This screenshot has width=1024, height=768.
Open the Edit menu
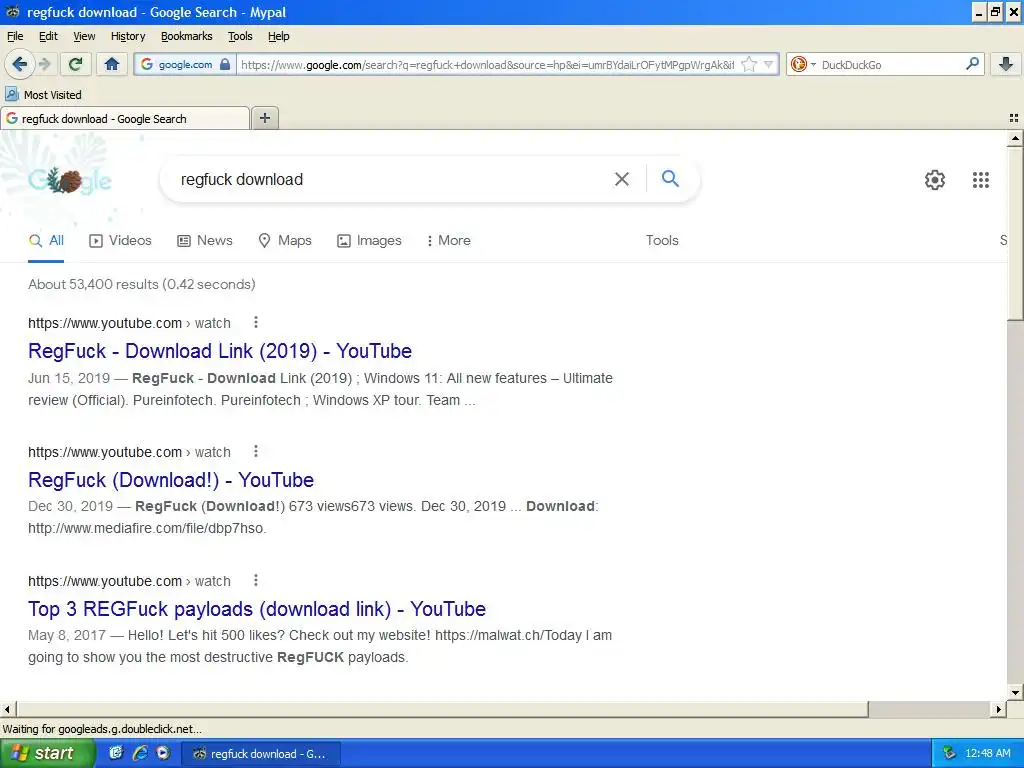point(48,36)
